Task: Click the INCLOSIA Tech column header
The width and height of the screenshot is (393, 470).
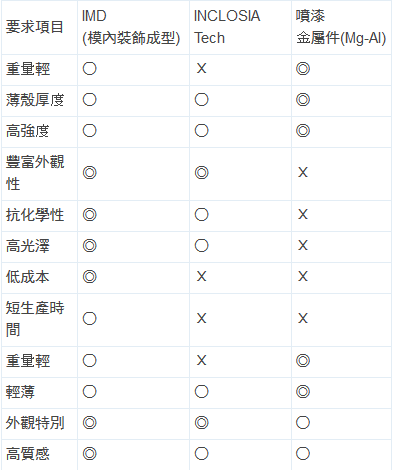Action: tap(227, 27)
